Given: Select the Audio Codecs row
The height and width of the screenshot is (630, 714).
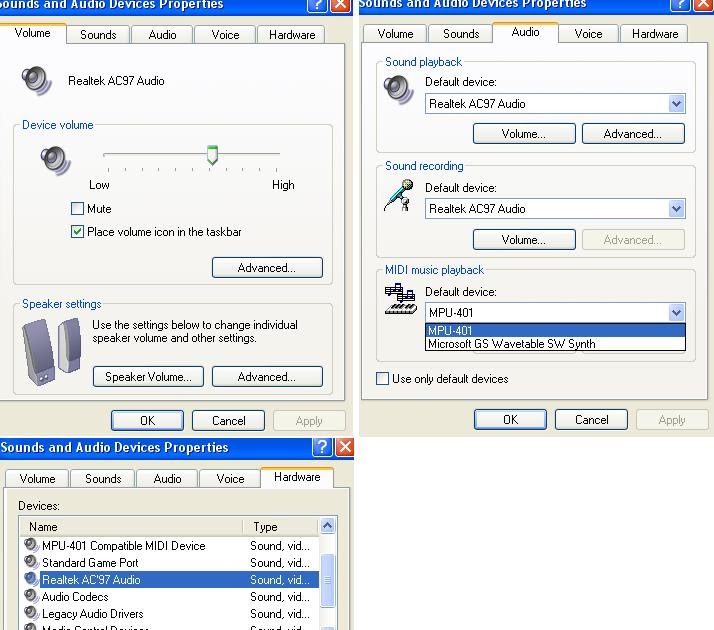Looking at the screenshot, I should click(169, 596).
